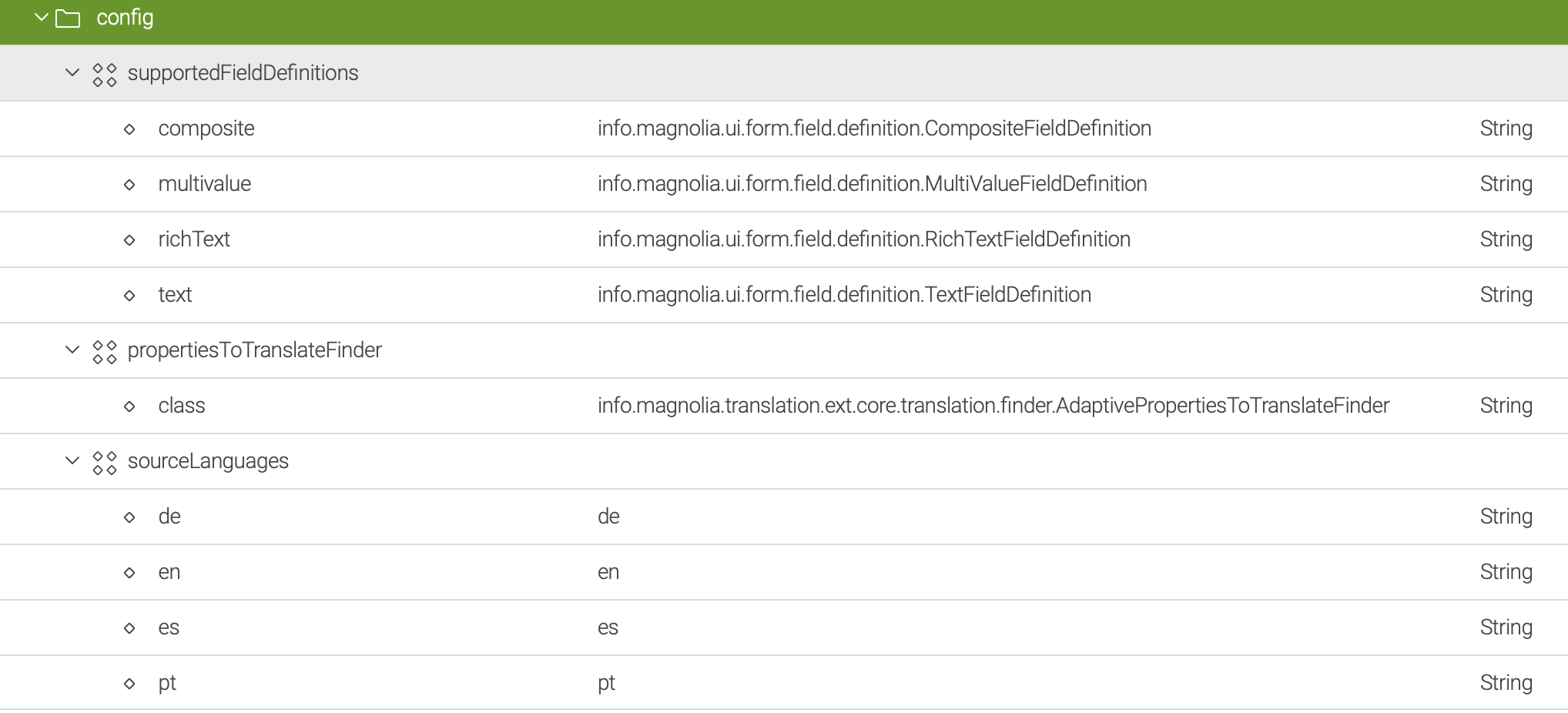This screenshot has height=713, width=1568.
Task: Click the diamond icon beside composite property
Action: [129, 129]
